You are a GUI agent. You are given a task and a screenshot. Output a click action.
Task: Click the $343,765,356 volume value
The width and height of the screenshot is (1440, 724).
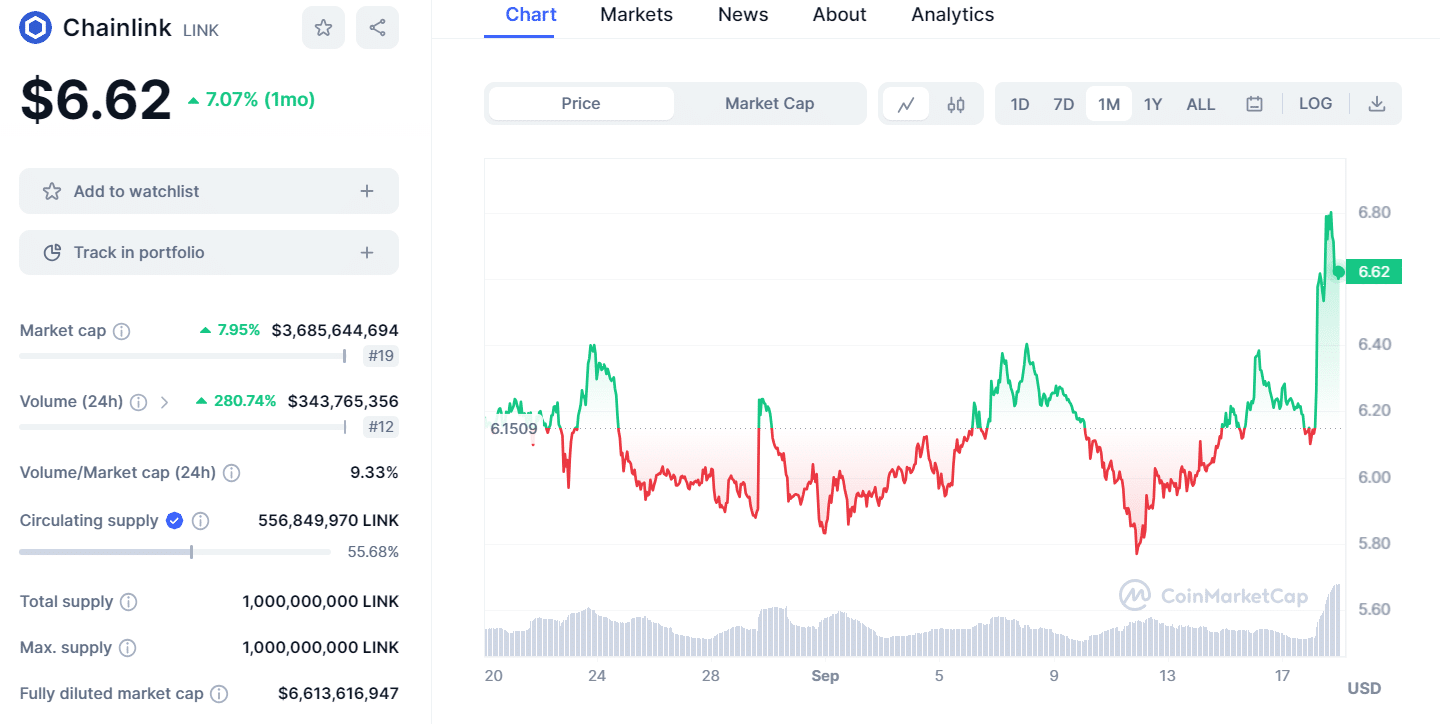click(x=343, y=401)
